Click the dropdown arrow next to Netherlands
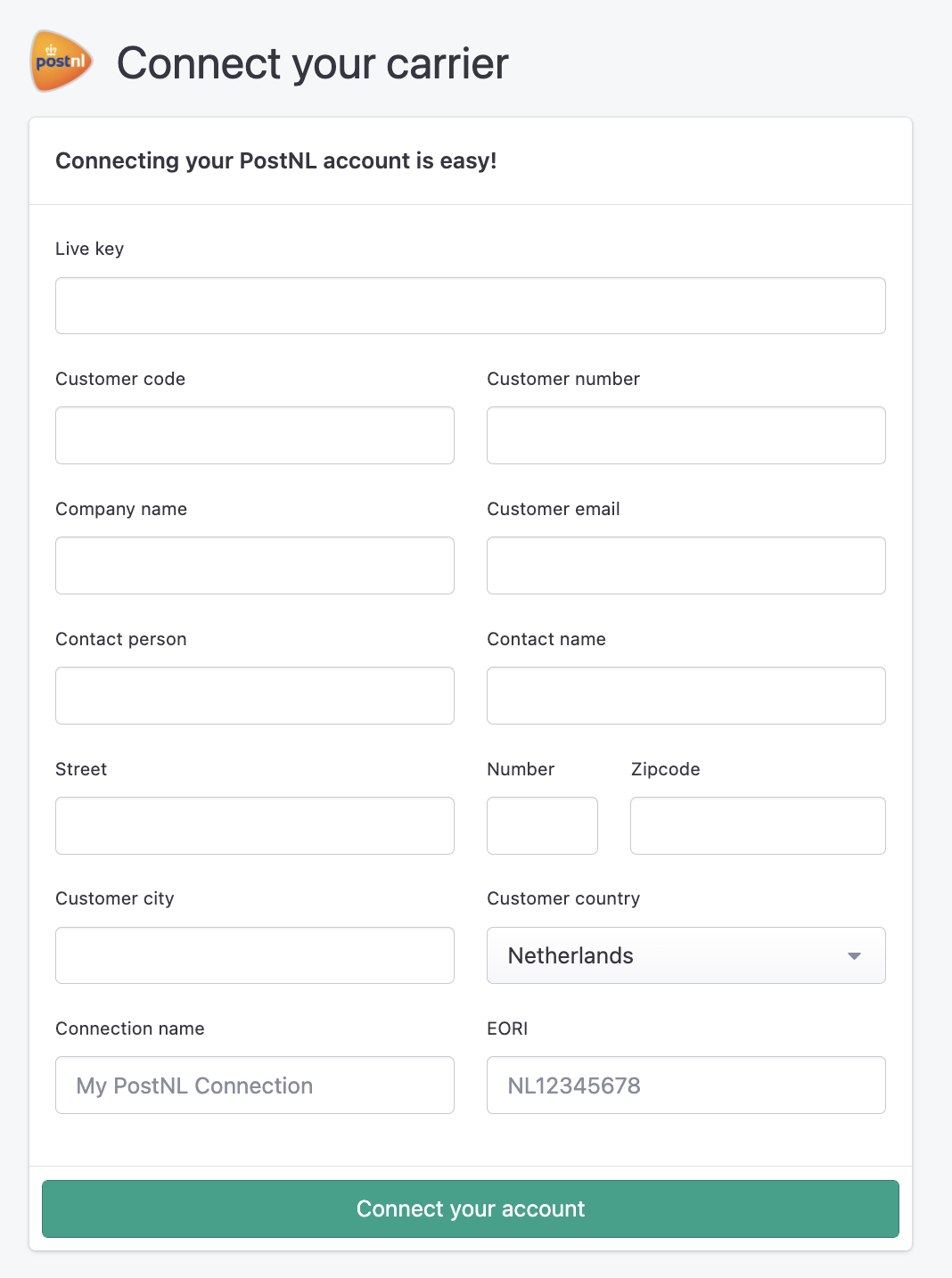The height and width of the screenshot is (1278, 952). pos(854,956)
